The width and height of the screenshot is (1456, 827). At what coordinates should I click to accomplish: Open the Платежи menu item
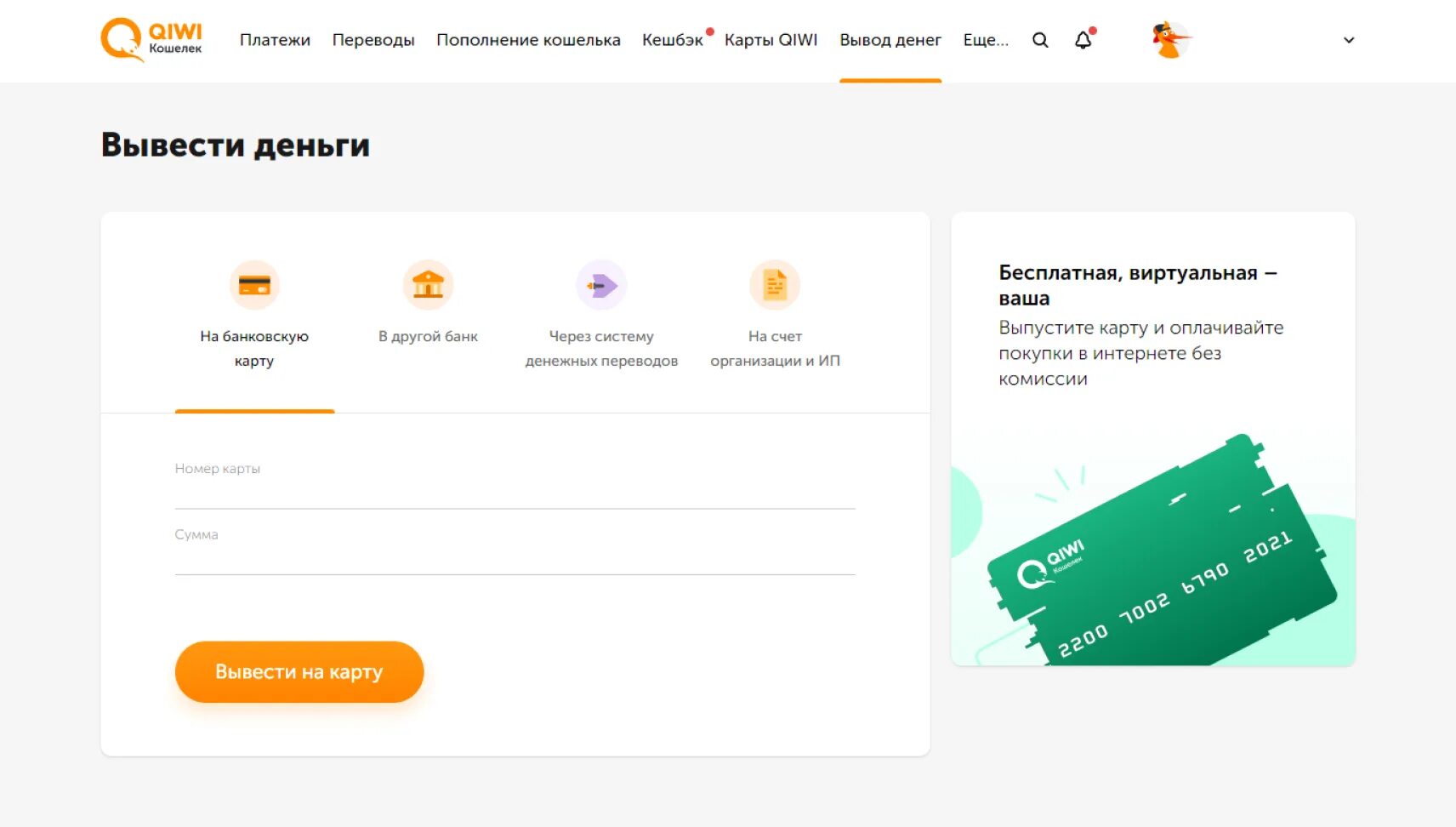coord(276,40)
